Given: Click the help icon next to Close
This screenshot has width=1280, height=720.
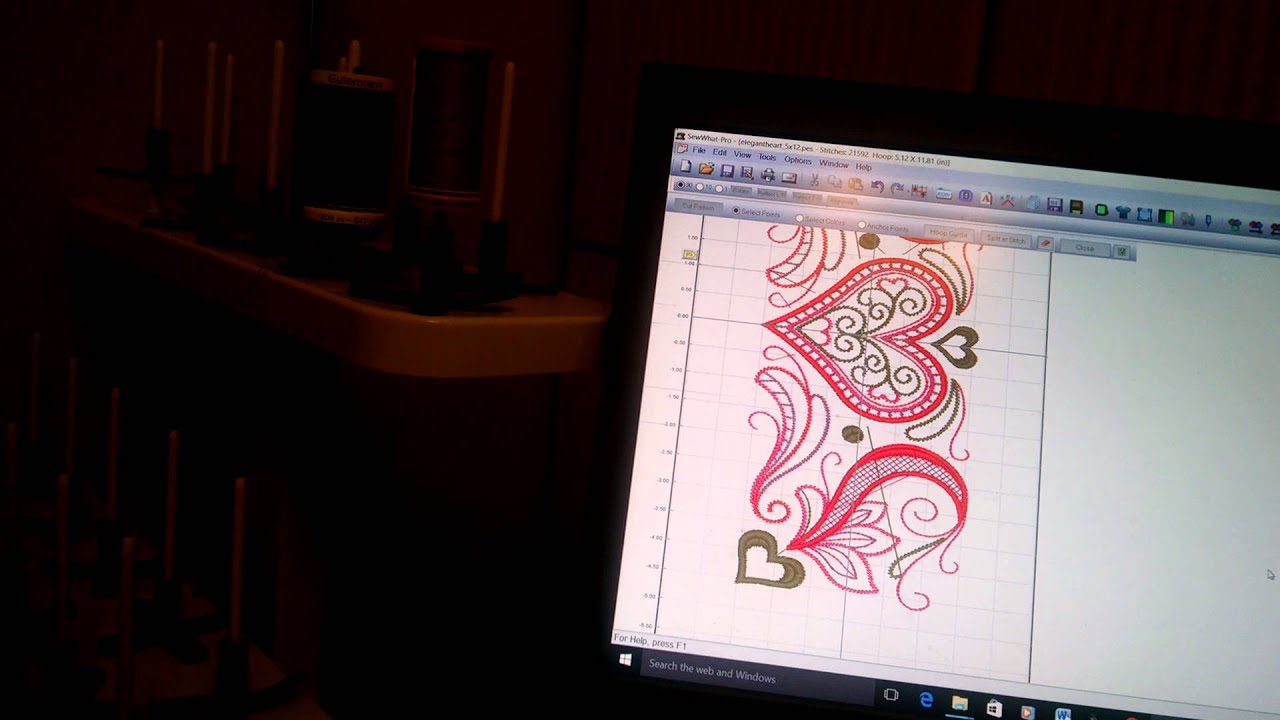Looking at the screenshot, I should tap(1120, 250).
